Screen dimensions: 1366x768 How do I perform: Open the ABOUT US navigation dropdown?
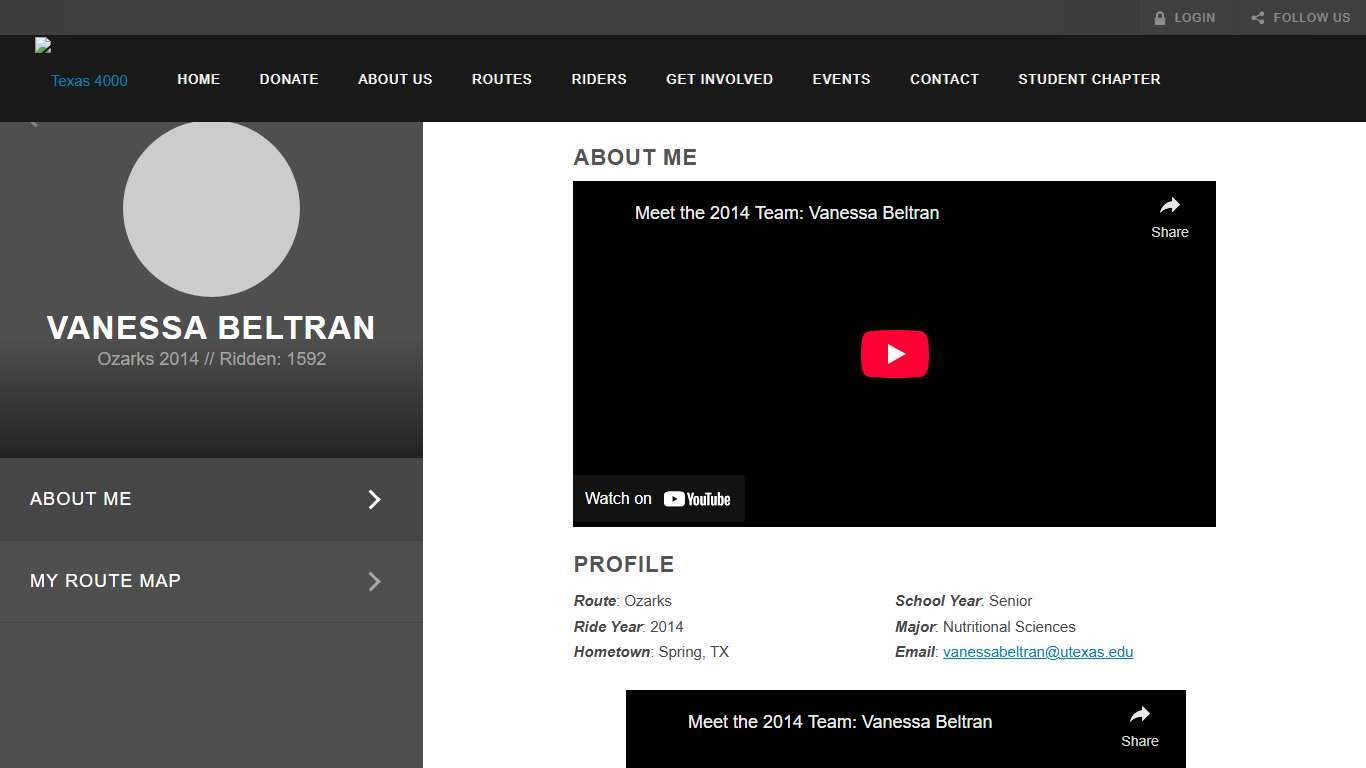tap(395, 79)
